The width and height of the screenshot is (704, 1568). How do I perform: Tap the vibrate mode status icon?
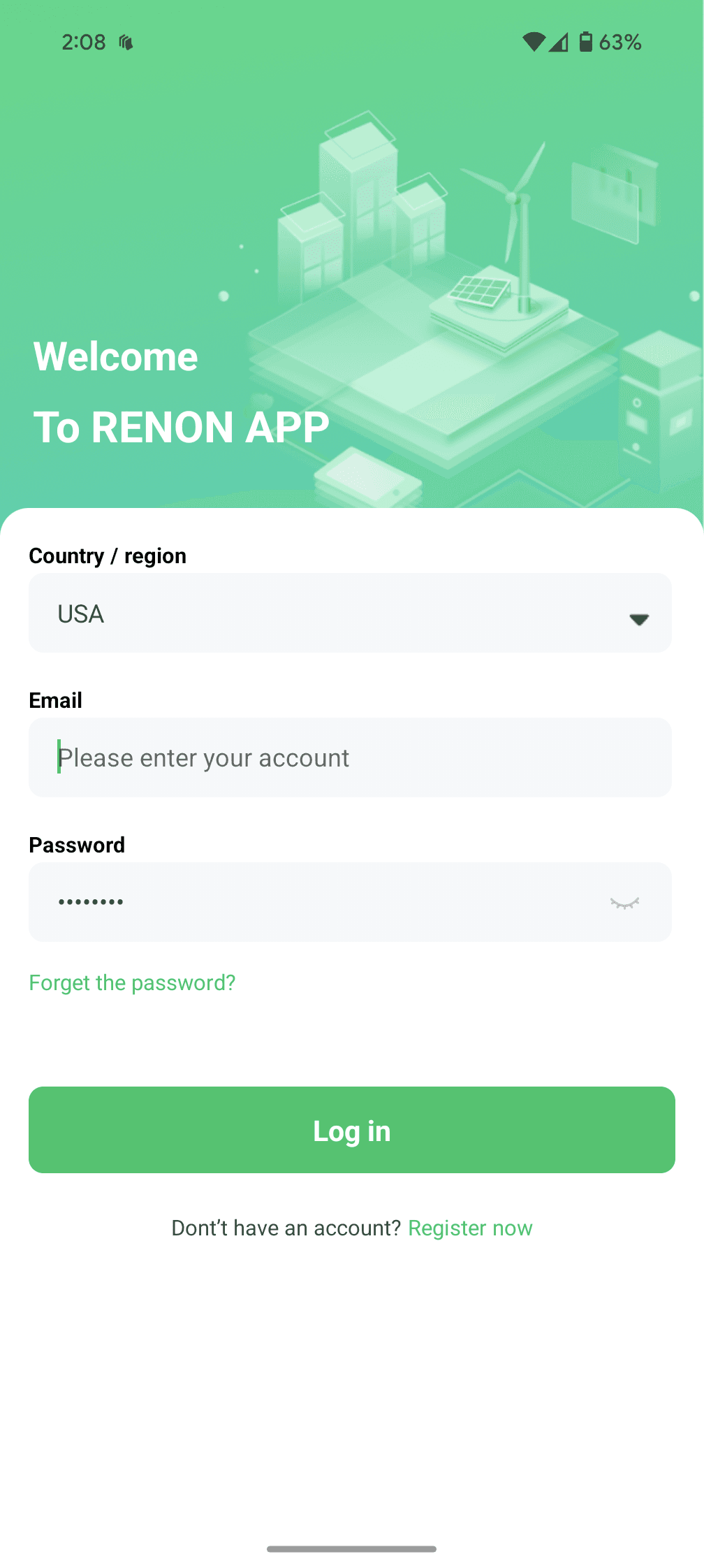(x=126, y=42)
